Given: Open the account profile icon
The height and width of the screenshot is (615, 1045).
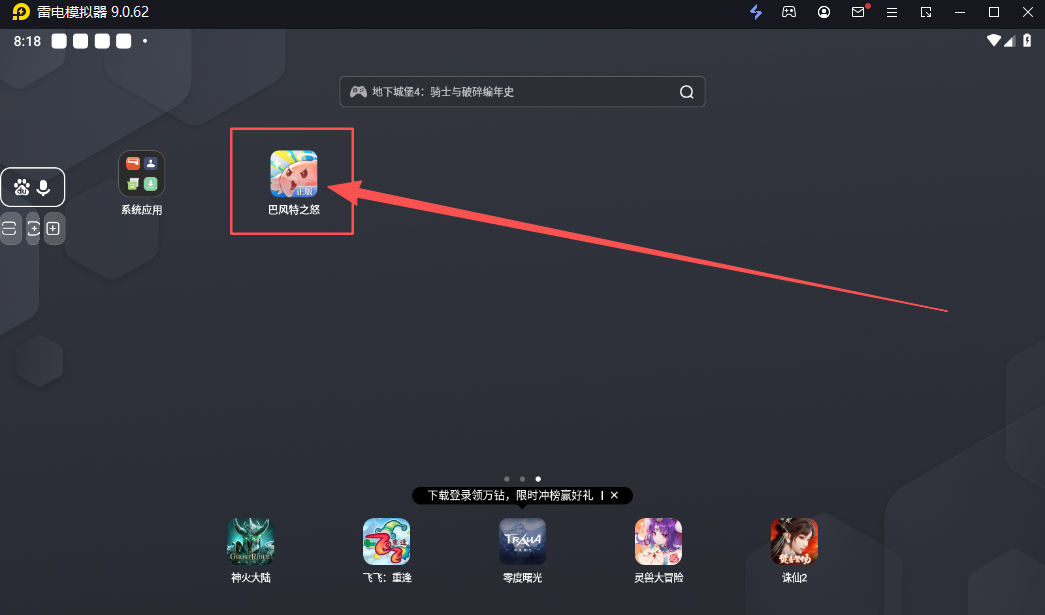Looking at the screenshot, I should [x=824, y=12].
